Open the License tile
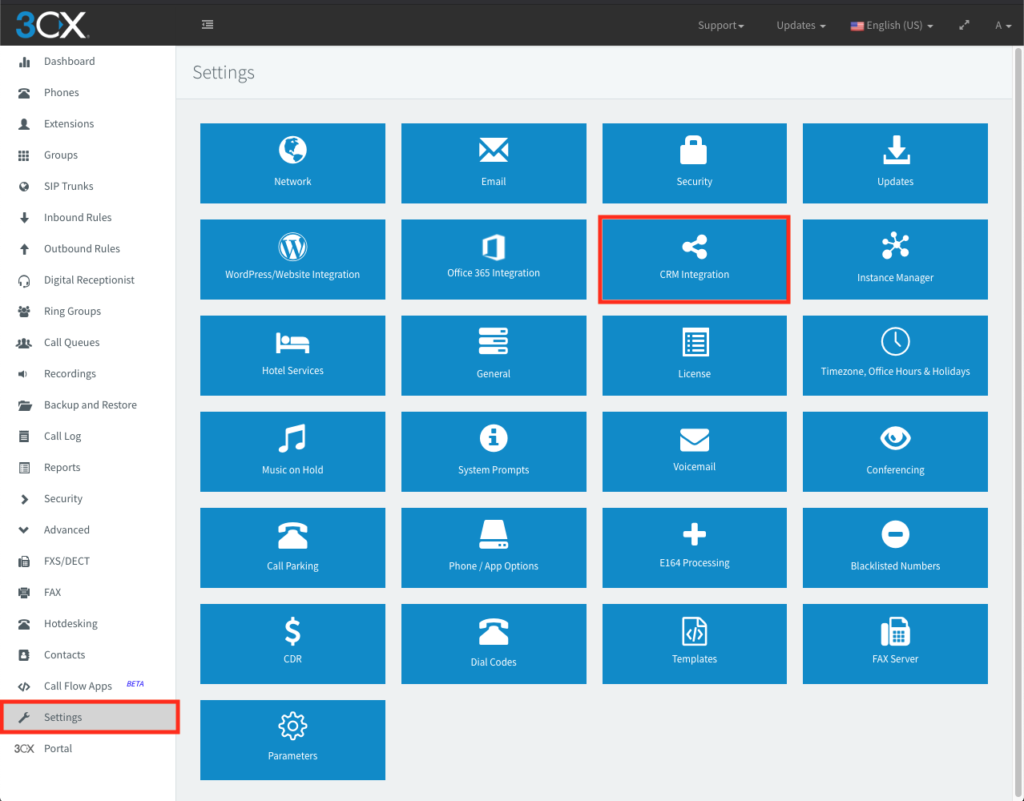Viewport: 1024px width, 801px height. (694, 356)
